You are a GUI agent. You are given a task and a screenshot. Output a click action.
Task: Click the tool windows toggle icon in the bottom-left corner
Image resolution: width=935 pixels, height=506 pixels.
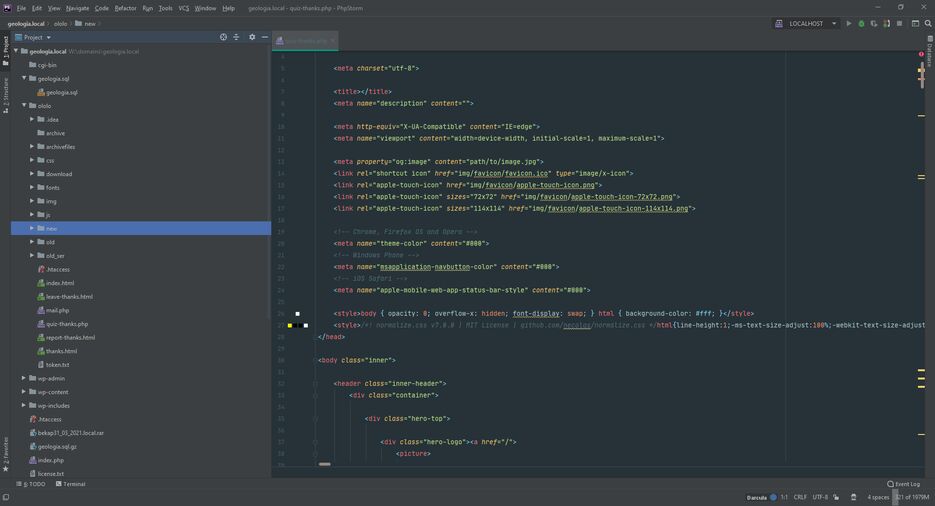6,497
